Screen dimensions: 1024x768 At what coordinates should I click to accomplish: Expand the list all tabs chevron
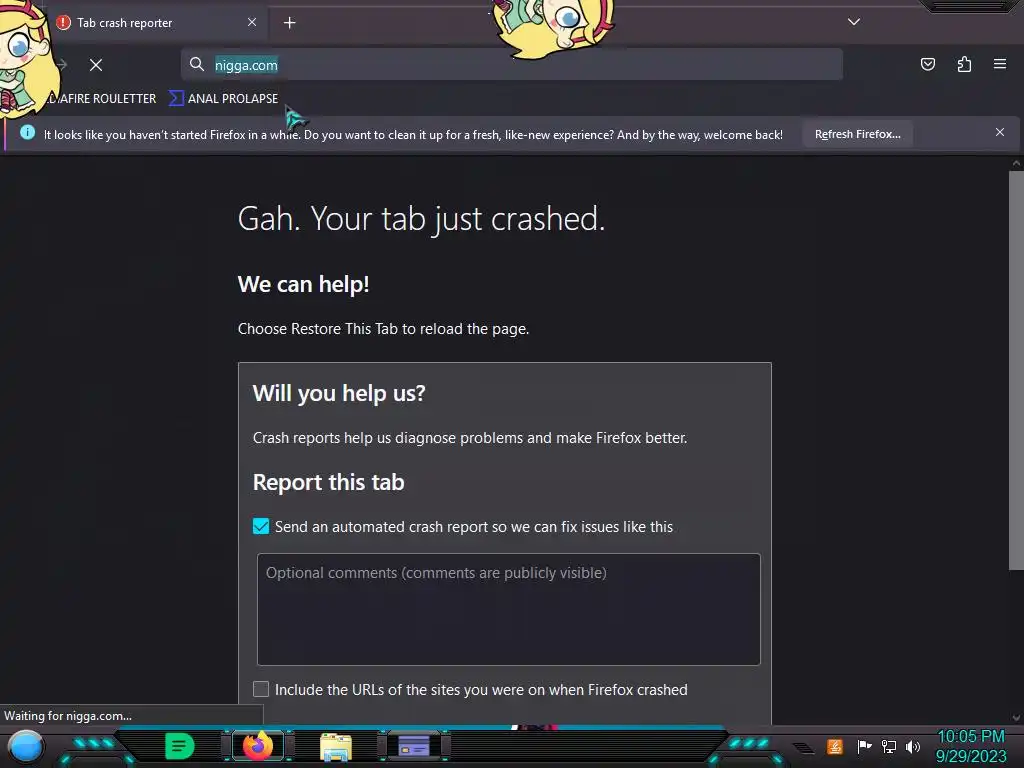(x=854, y=22)
